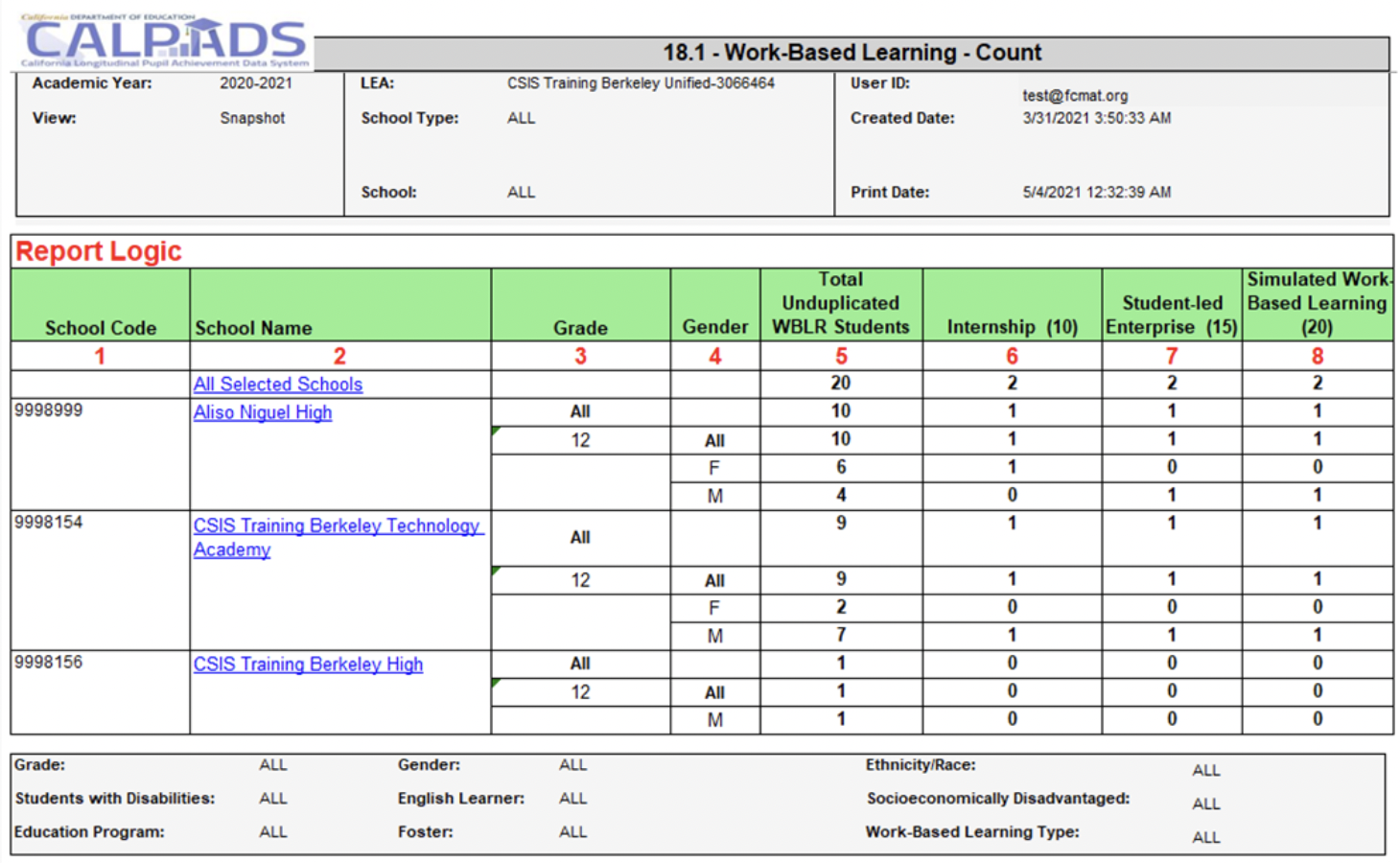
Task: Select the Internship (10) column header
Action: [x=1012, y=327]
